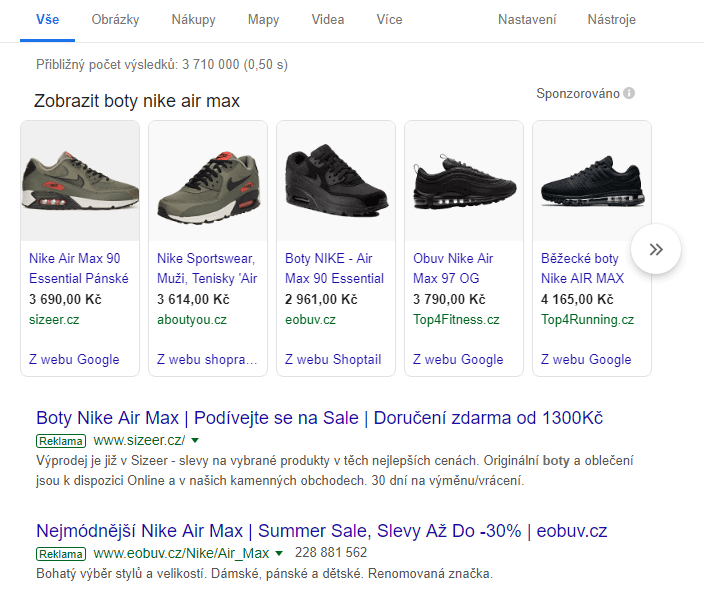Advance shopping carousel with double-chevron arrow

tap(656, 249)
